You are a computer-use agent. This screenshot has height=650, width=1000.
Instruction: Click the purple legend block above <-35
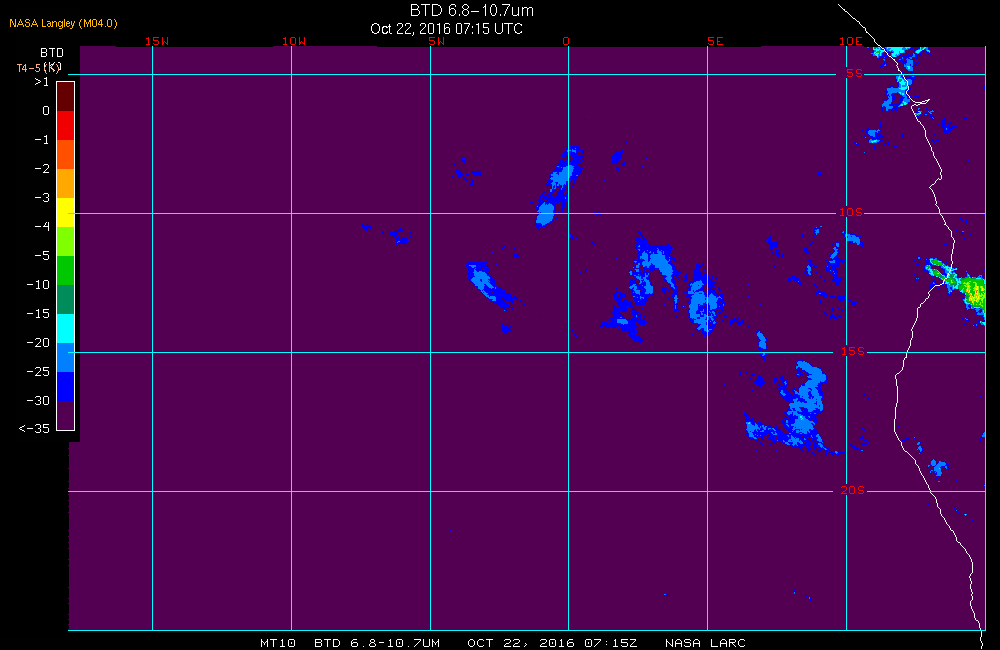tap(66, 415)
